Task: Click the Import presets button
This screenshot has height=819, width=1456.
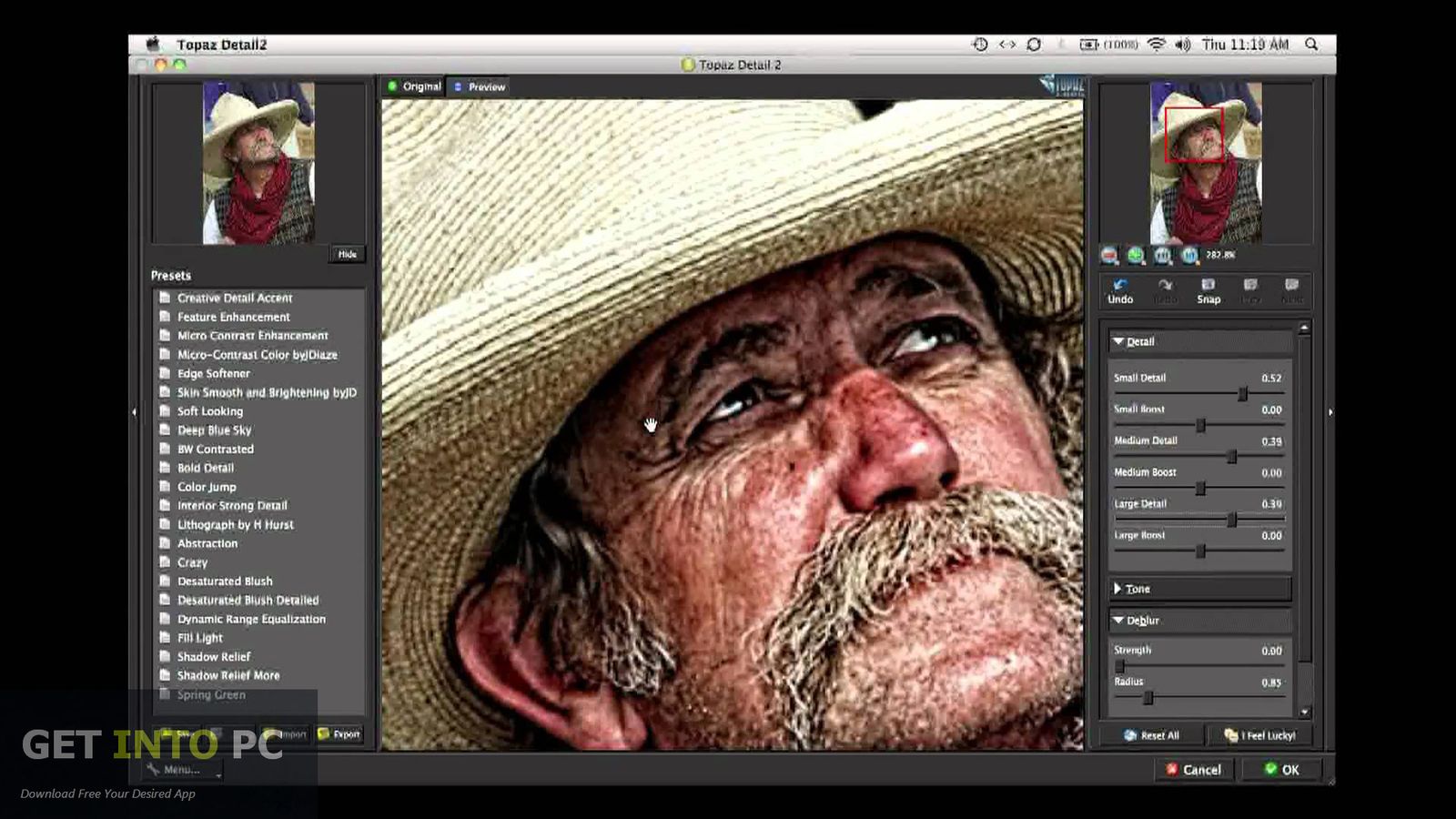Action: (x=285, y=733)
